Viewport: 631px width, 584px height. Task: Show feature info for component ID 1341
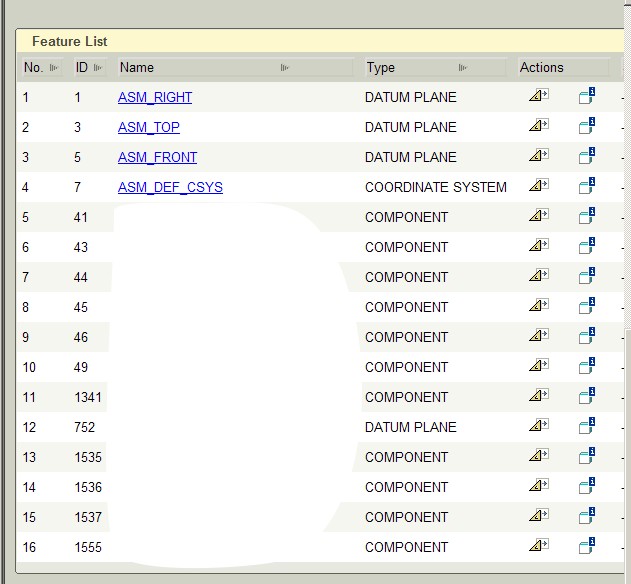click(587, 396)
